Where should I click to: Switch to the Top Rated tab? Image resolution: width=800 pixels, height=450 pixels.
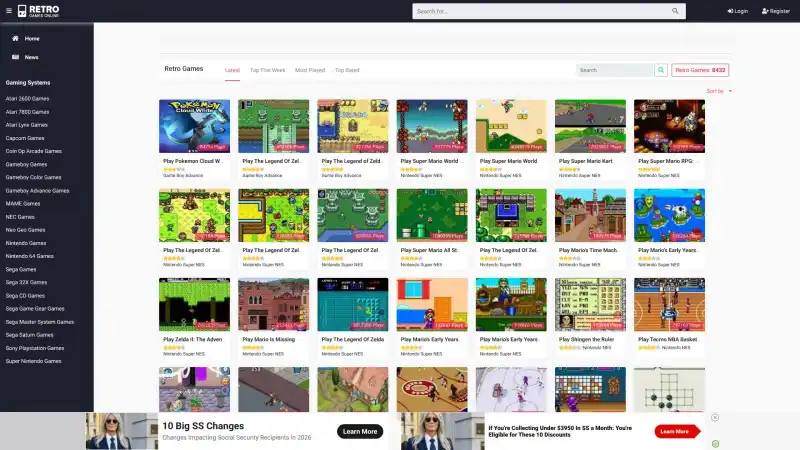[347, 70]
